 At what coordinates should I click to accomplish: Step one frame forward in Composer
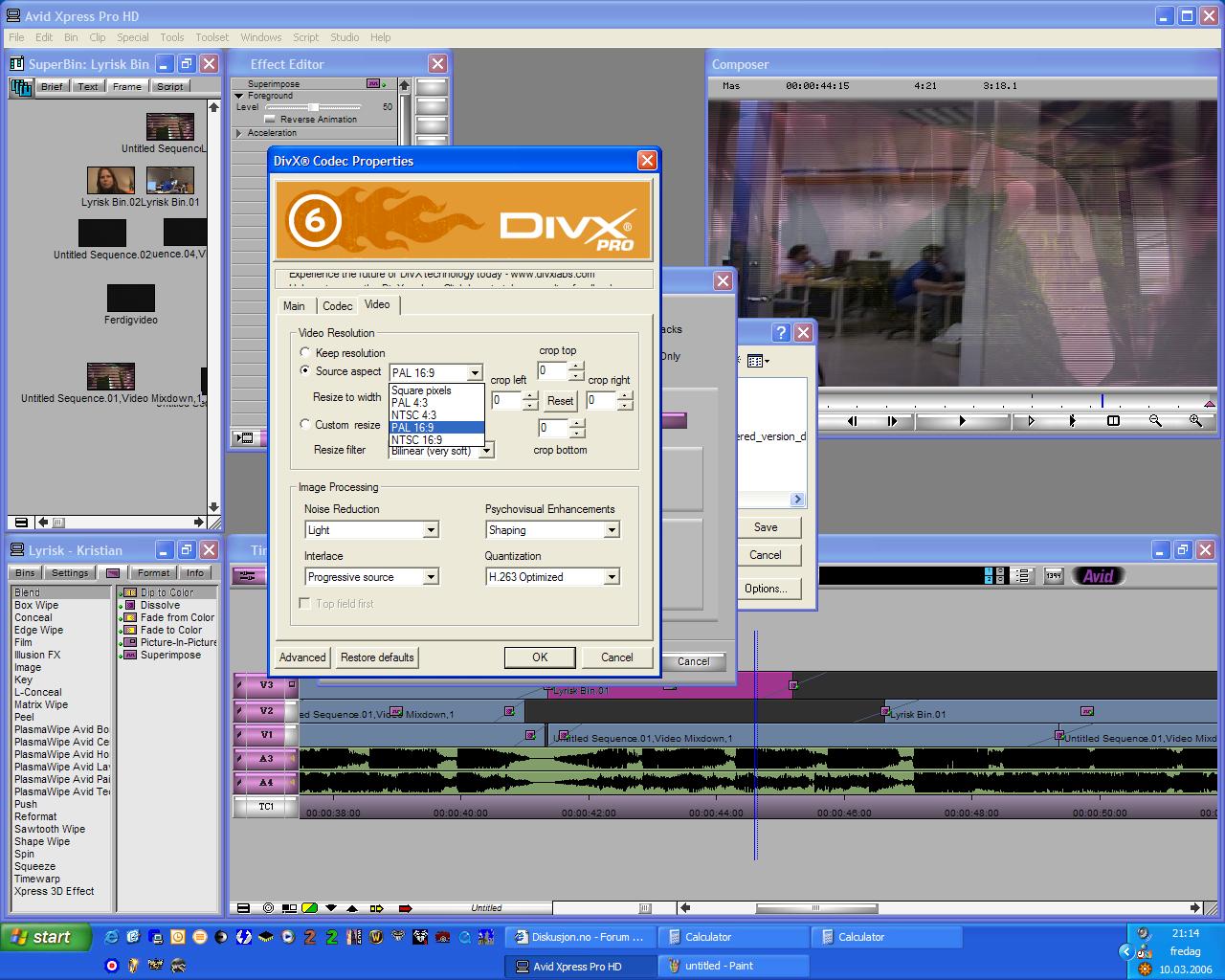coord(892,421)
